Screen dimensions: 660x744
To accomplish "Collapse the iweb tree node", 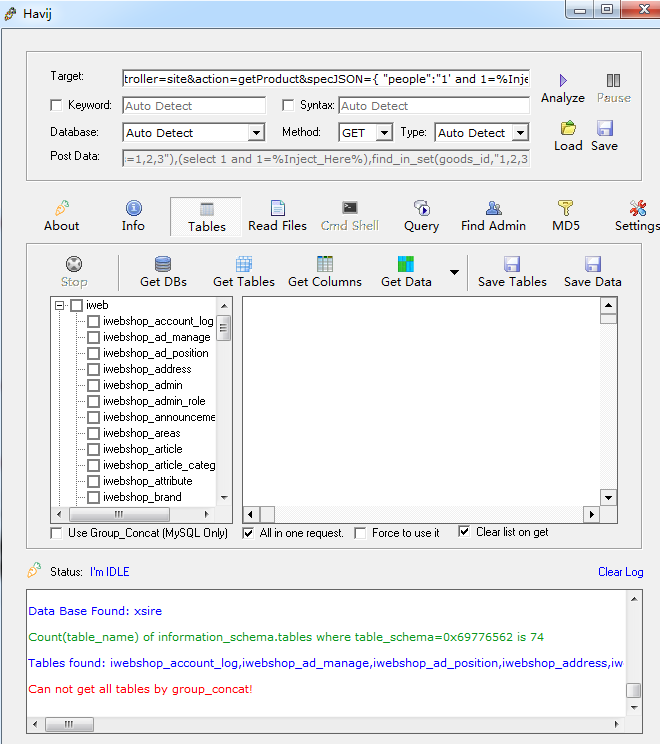I will [x=59, y=305].
